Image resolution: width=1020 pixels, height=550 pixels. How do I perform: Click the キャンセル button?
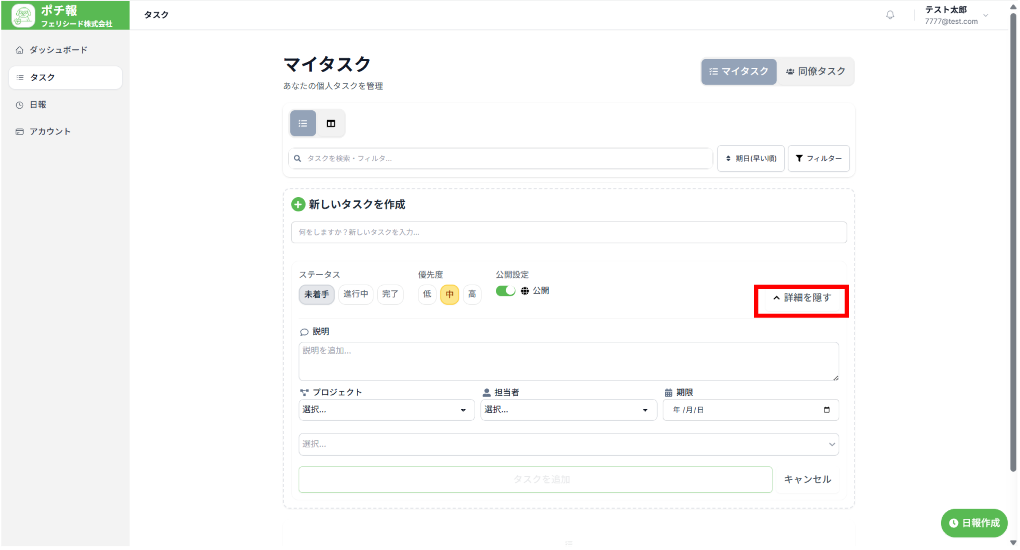click(x=807, y=480)
